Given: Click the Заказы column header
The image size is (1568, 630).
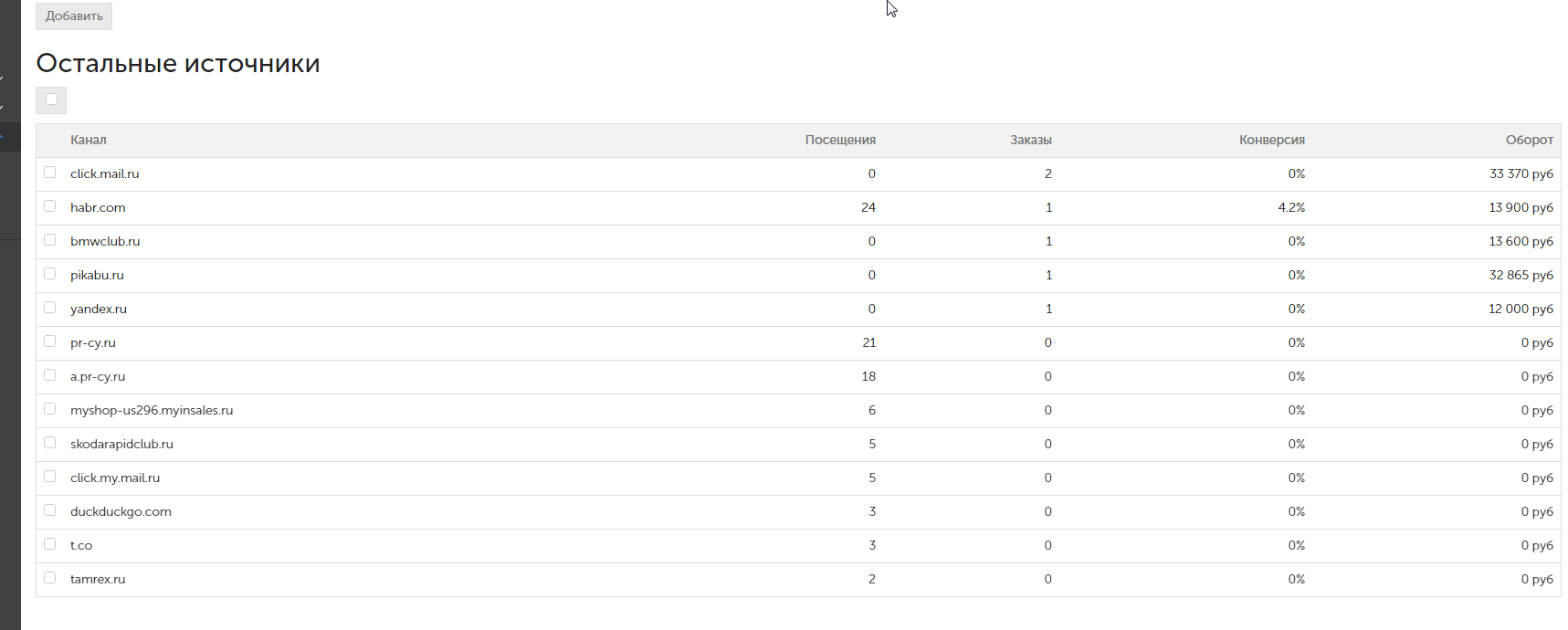Looking at the screenshot, I should (x=1031, y=141).
